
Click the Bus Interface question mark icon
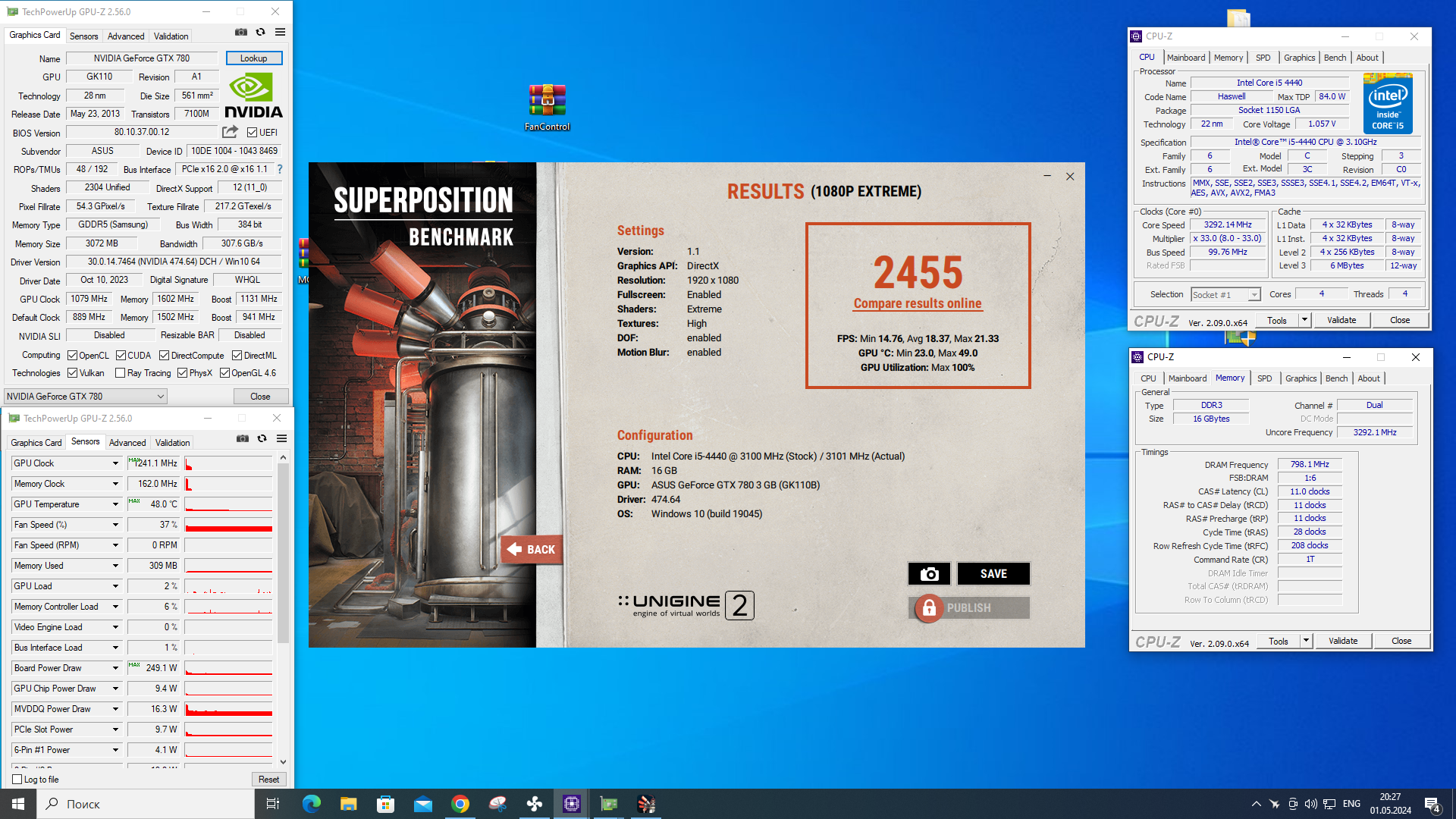pos(280,169)
